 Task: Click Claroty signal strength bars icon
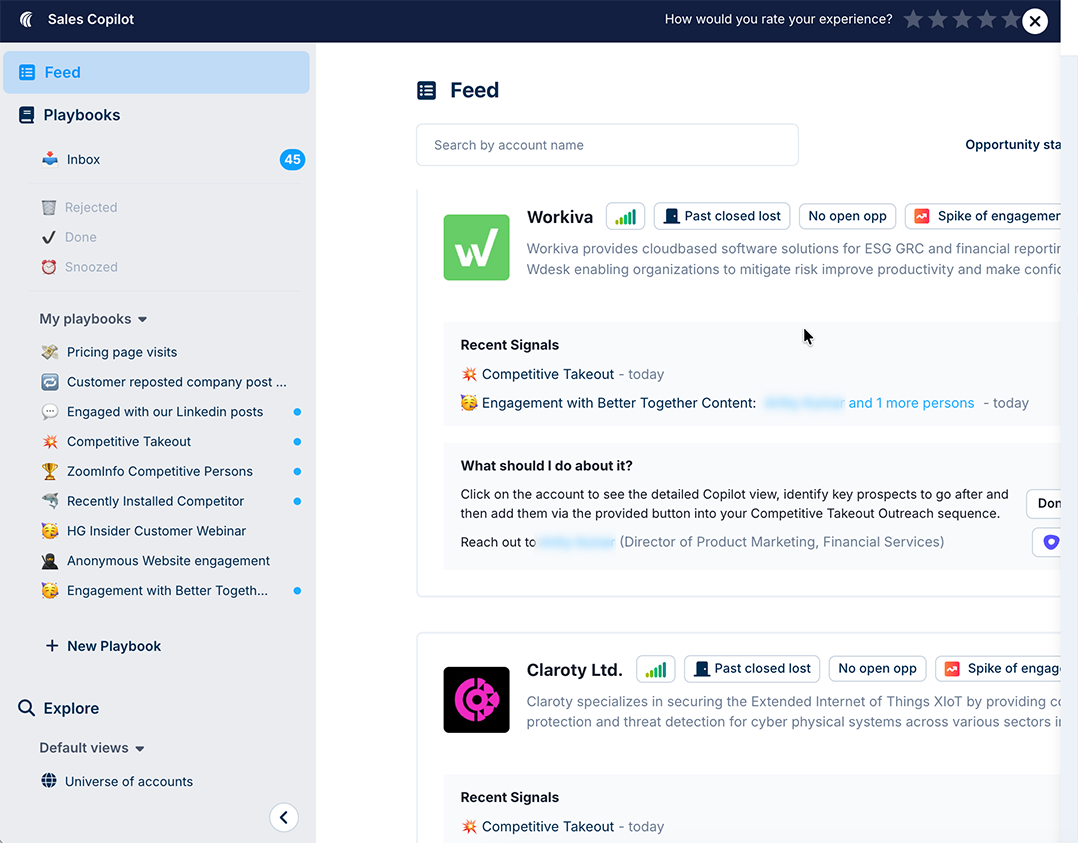point(655,669)
